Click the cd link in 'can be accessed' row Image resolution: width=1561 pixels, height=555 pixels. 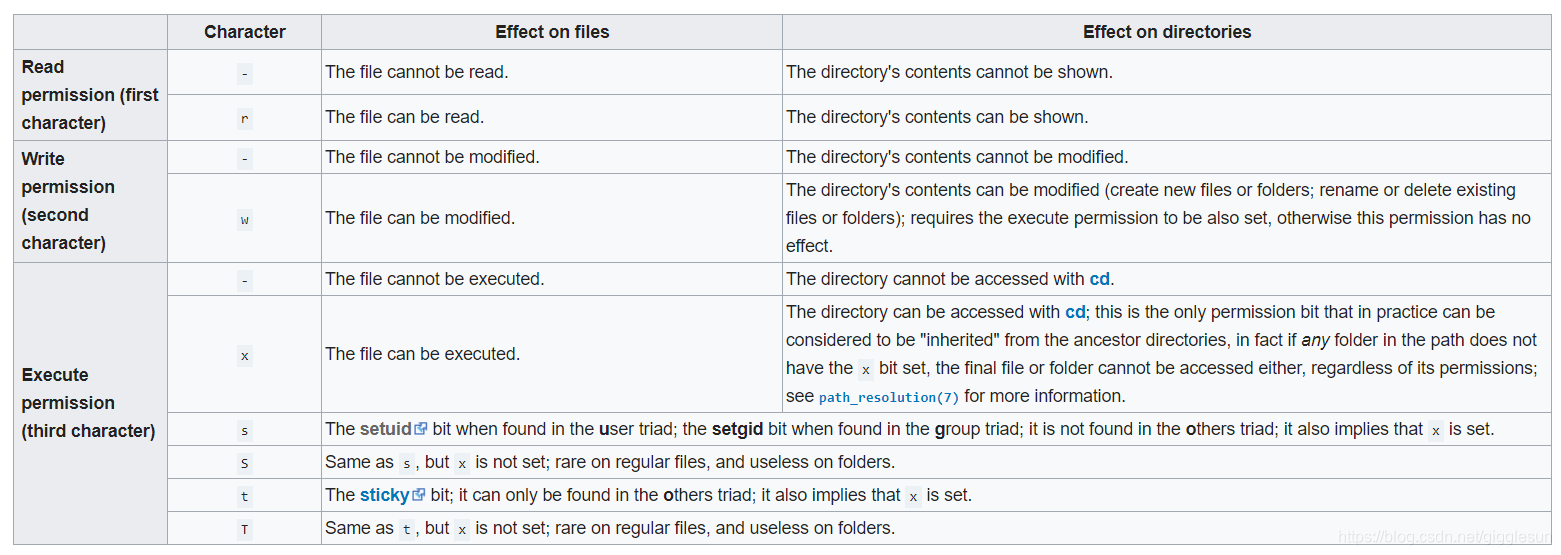[x=1075, y=312]
